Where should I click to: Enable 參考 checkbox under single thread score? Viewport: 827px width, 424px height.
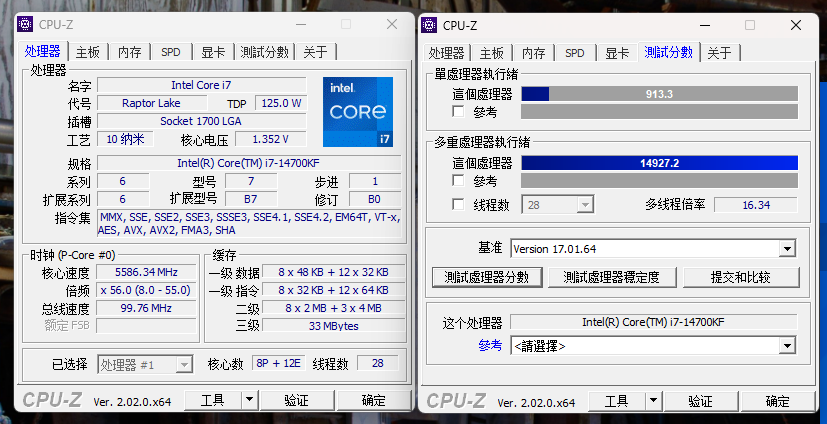[x=458, y=112]
